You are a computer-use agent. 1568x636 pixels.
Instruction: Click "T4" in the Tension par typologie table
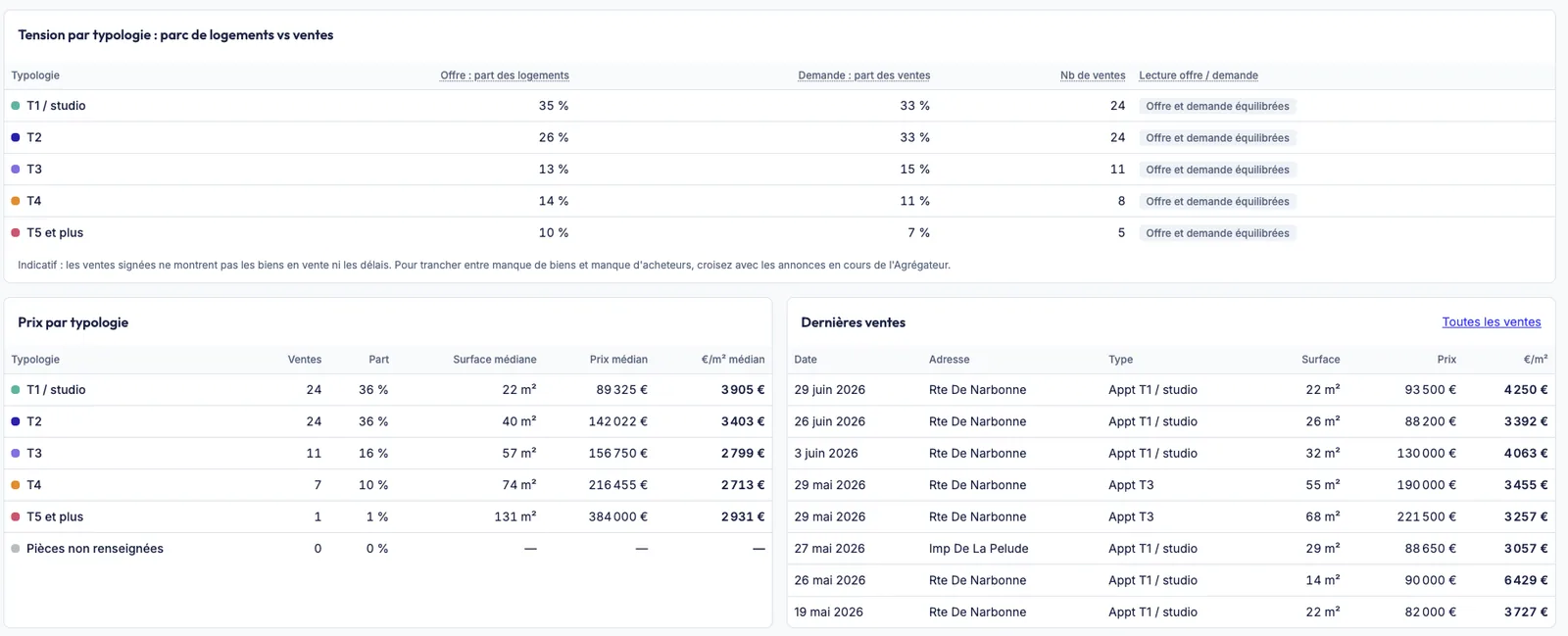(x=34, y=201)
